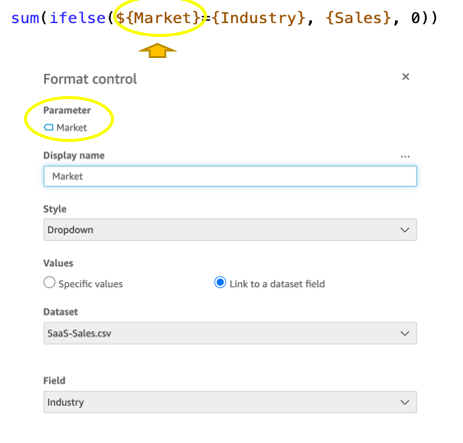This screenshot has width=463, height=443.
Task: Click the Market parameter name link
Action: (72, 127)
